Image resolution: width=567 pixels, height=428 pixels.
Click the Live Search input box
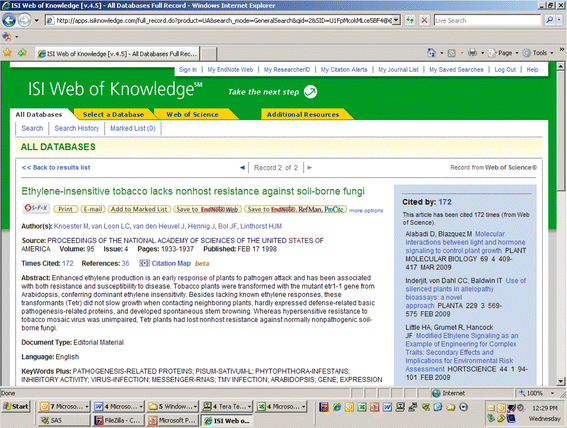[487, 21]
